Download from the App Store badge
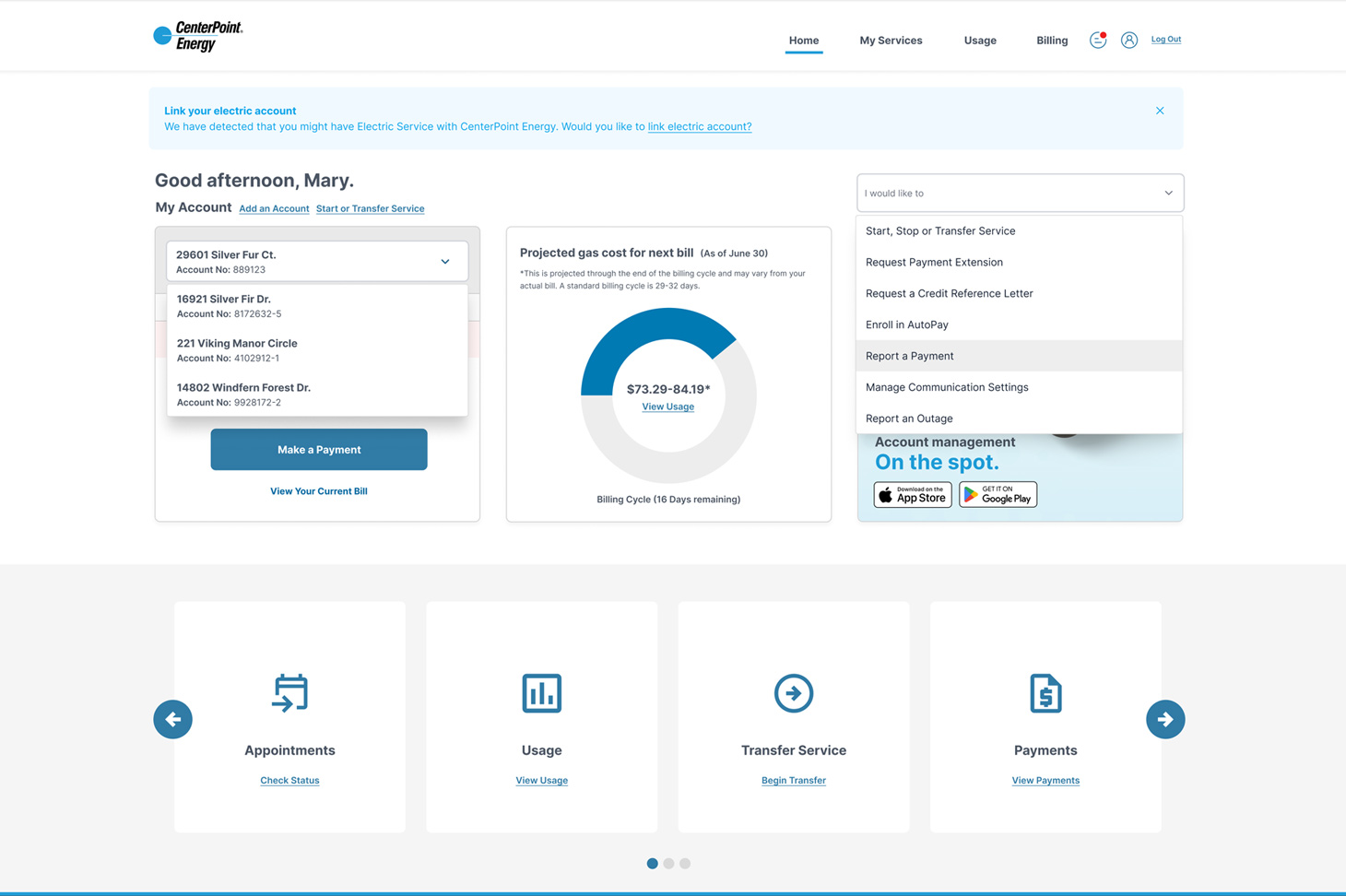The height and width of the screenshot is (896, 1346). [913, 495]
